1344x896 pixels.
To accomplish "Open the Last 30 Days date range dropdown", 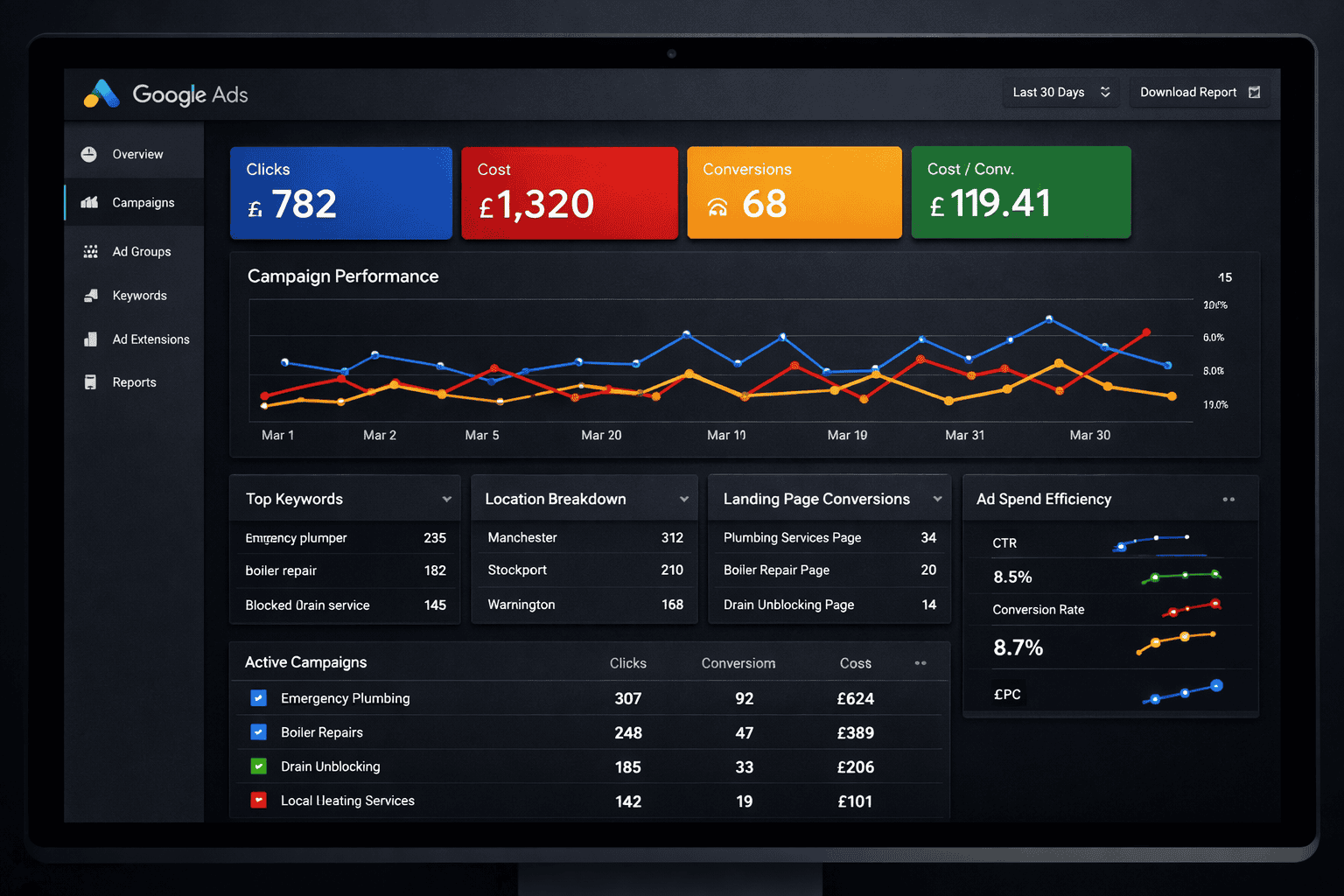I will pyautogui.click(x=1060, y=92).
